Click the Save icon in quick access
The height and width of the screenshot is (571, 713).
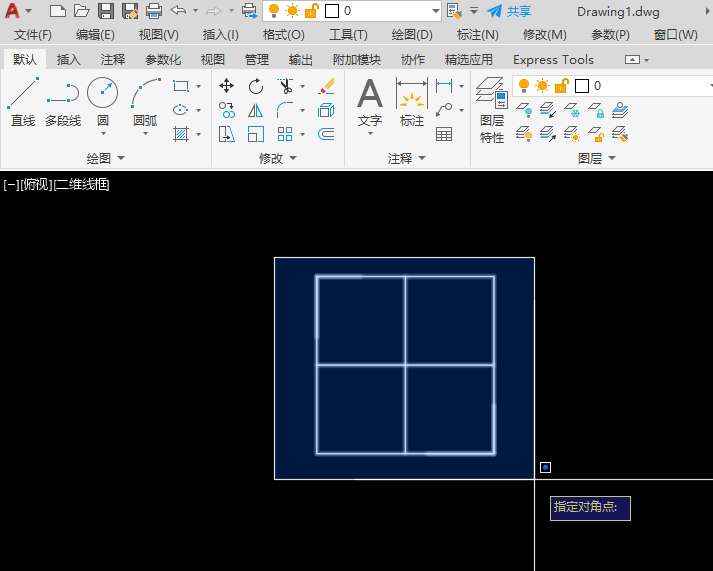tap(105, 11)
